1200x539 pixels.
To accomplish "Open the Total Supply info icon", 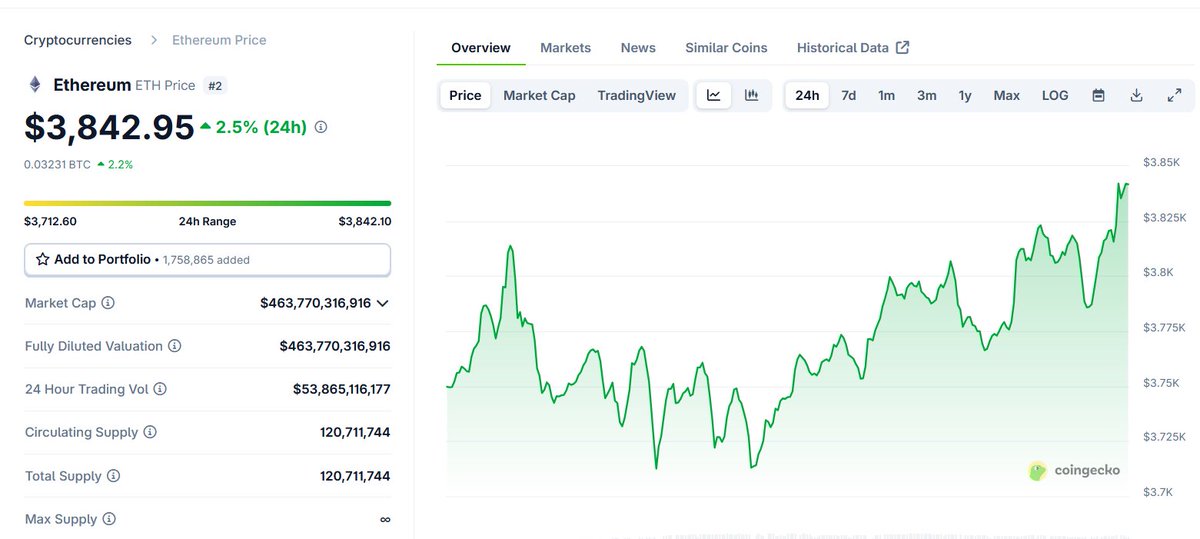I will point(114,476).
